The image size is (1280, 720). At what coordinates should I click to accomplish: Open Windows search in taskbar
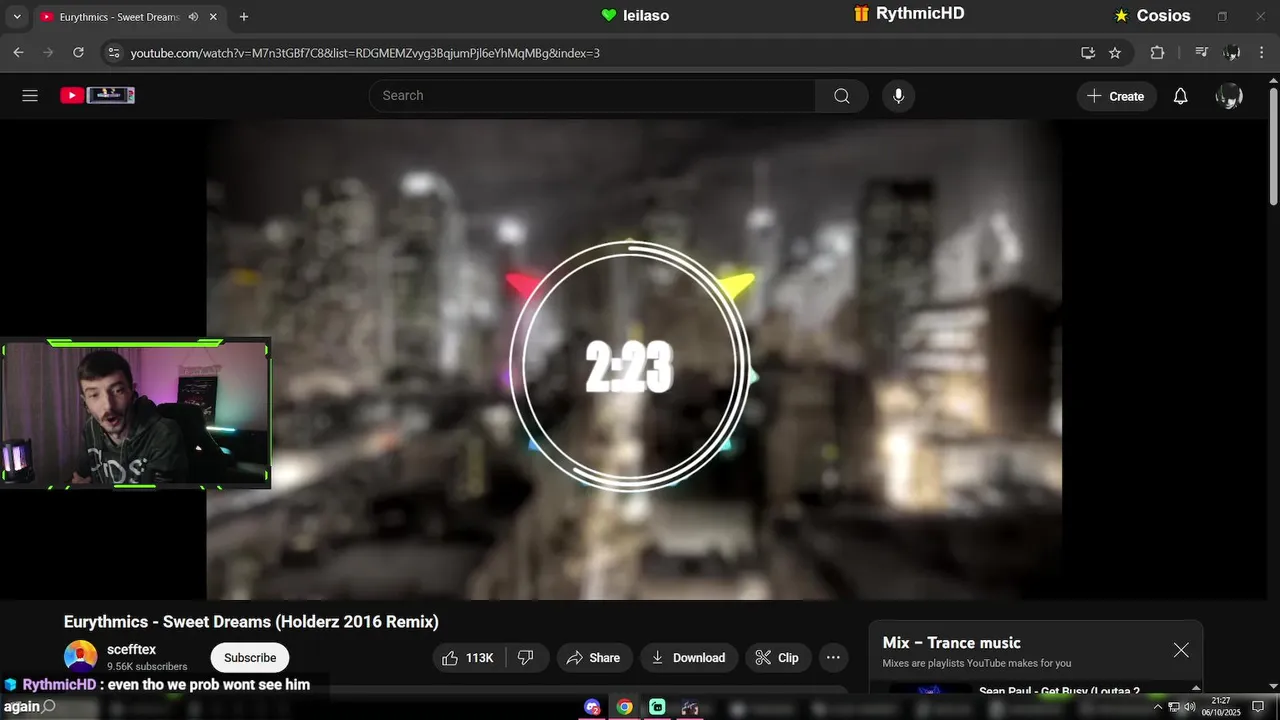48,706
